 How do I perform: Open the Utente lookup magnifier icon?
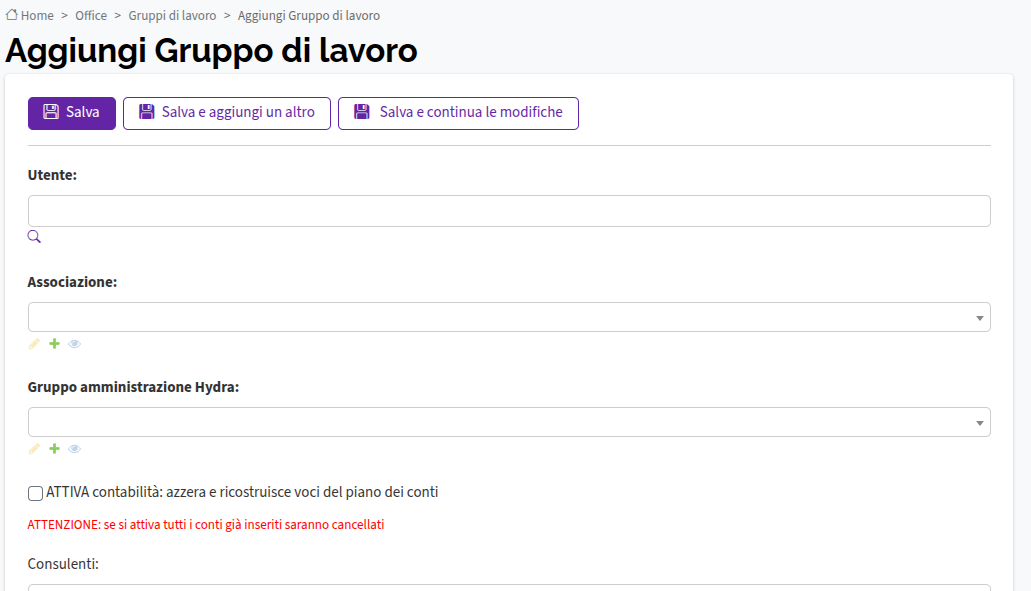34,237
